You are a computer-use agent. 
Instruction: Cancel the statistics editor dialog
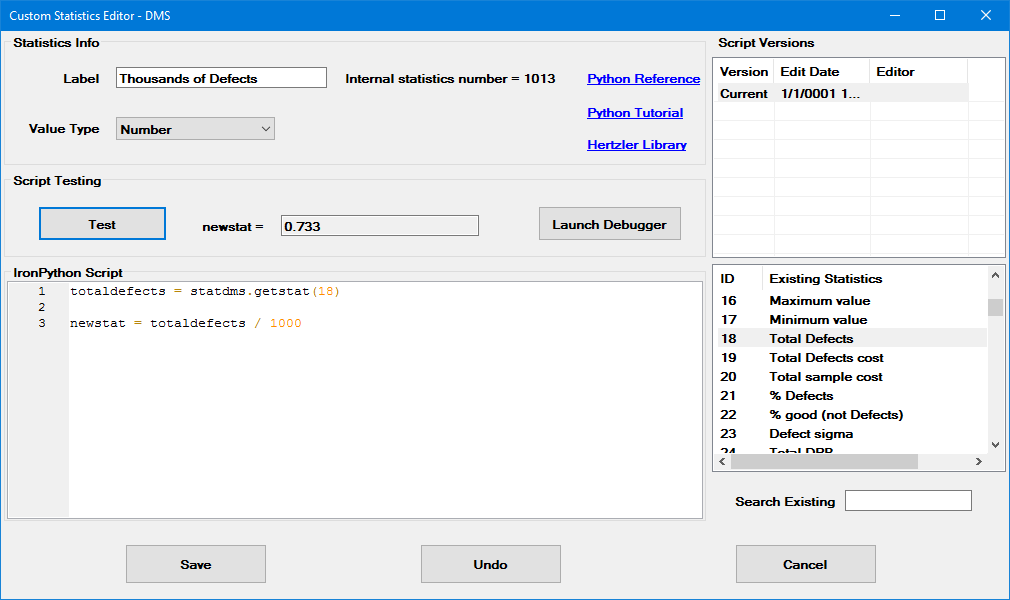[805, 564]
